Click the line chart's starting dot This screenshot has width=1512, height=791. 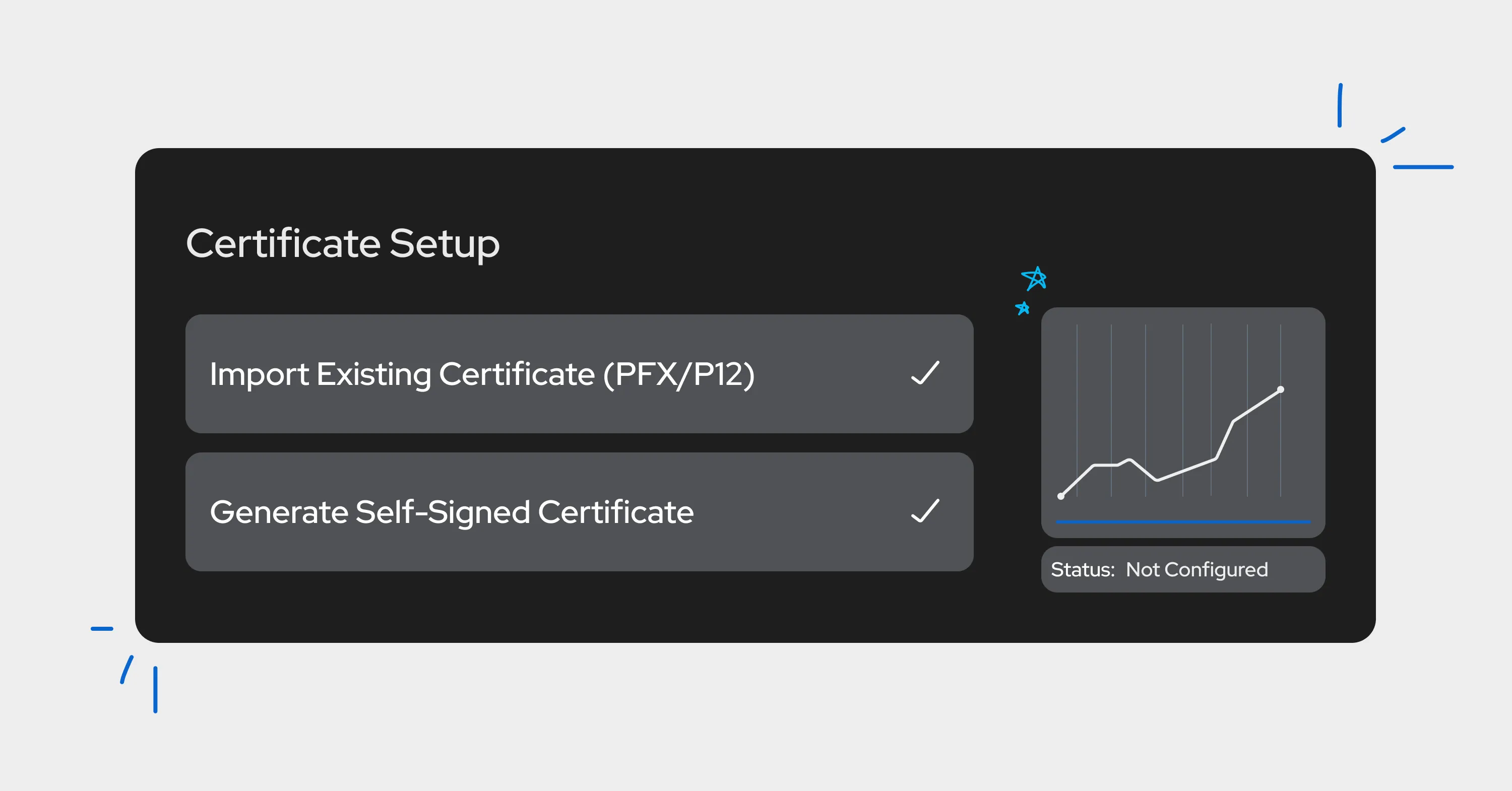[x=1060, y=496]
